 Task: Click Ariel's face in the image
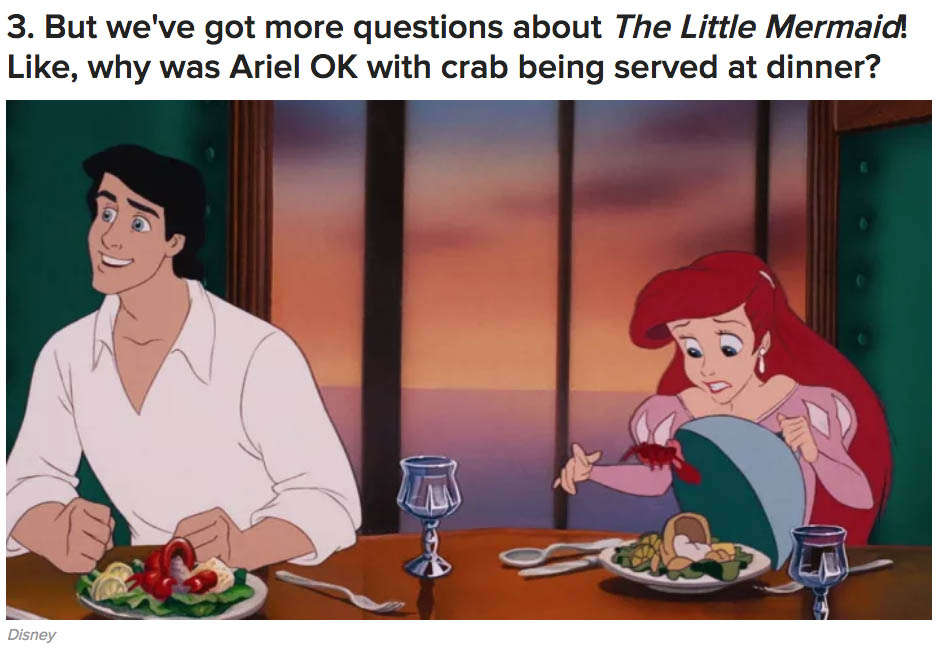718,357
